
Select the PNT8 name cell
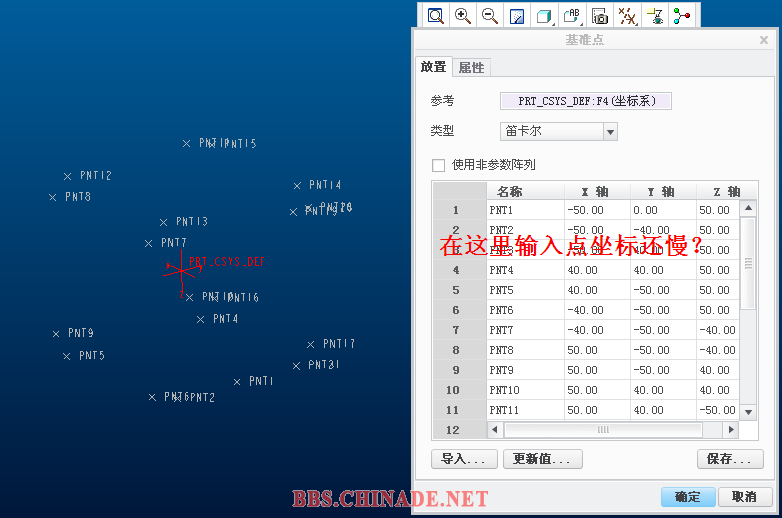[x=525, y=350]
